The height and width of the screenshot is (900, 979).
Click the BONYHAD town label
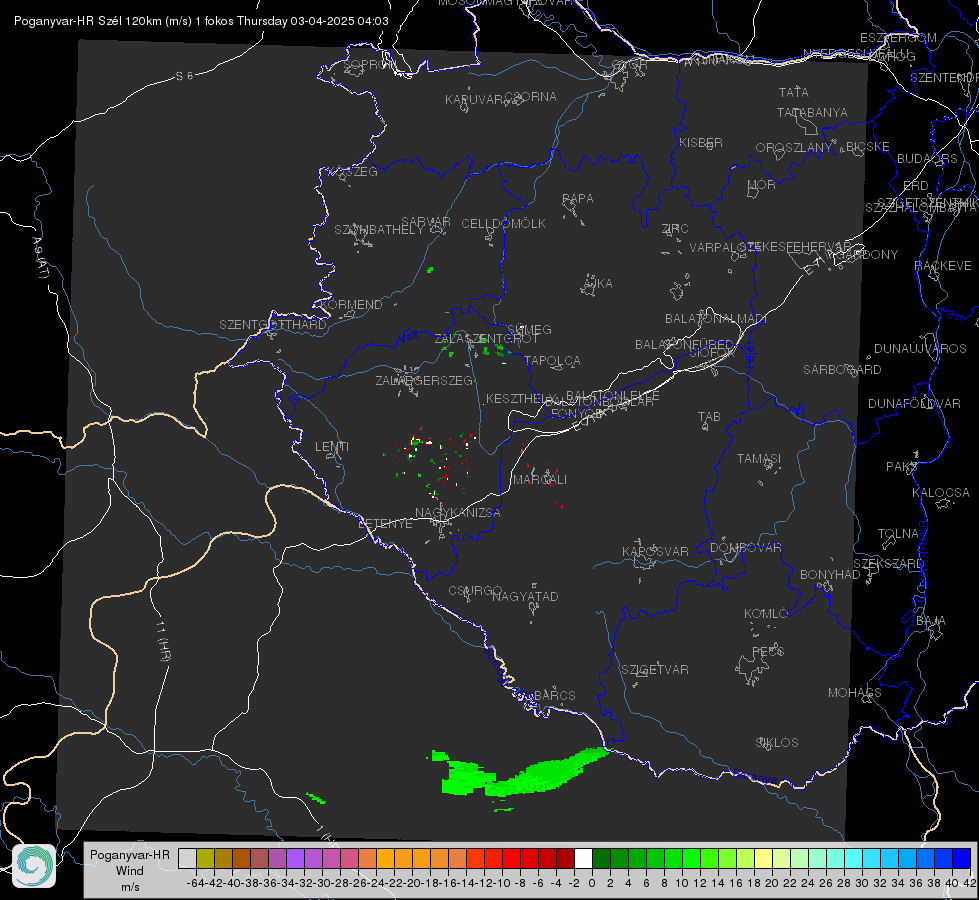click(x=830, y=574)
